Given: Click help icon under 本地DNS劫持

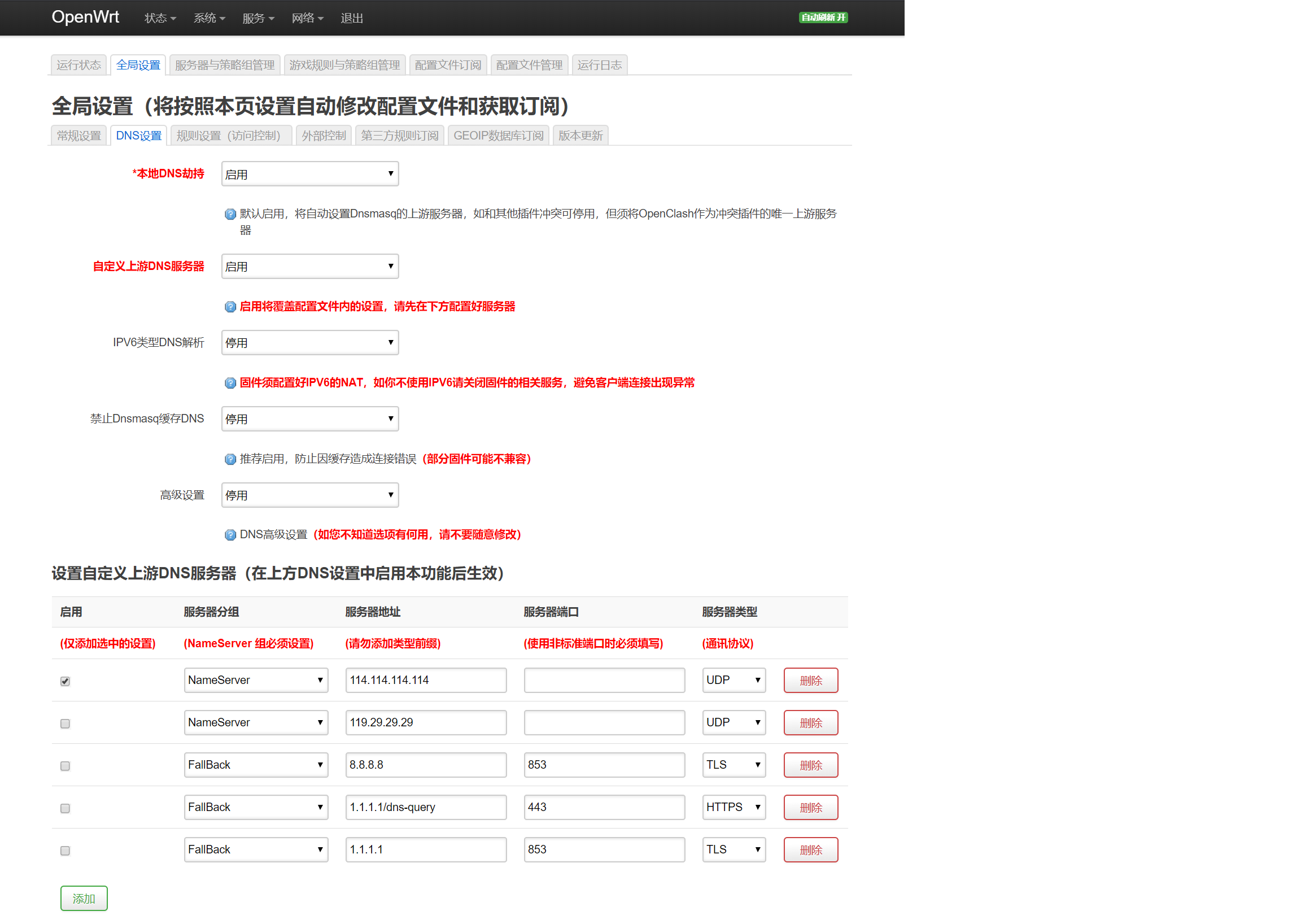Looking at the screenshot, I should click(x=230, y=214).
